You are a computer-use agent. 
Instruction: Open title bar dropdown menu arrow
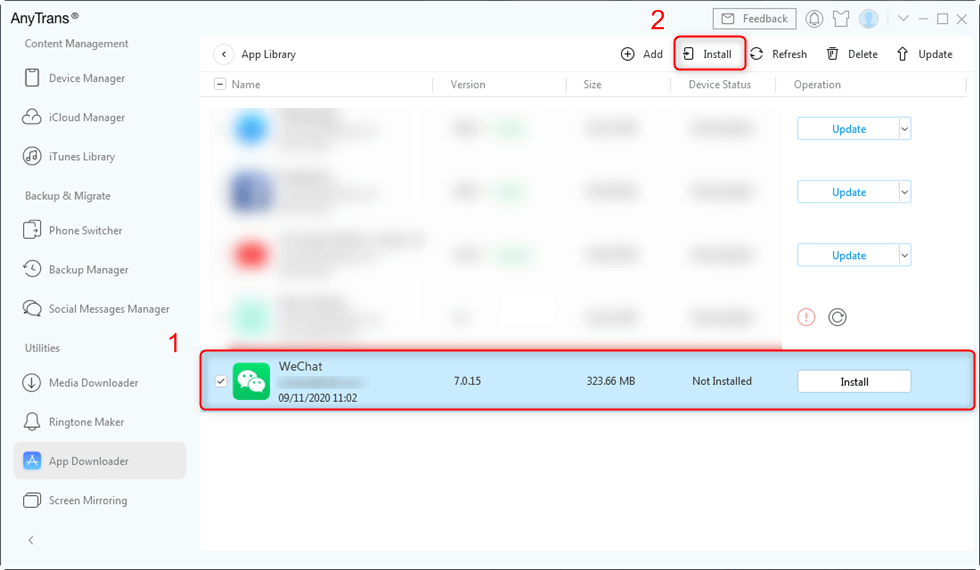click(903, 19)
